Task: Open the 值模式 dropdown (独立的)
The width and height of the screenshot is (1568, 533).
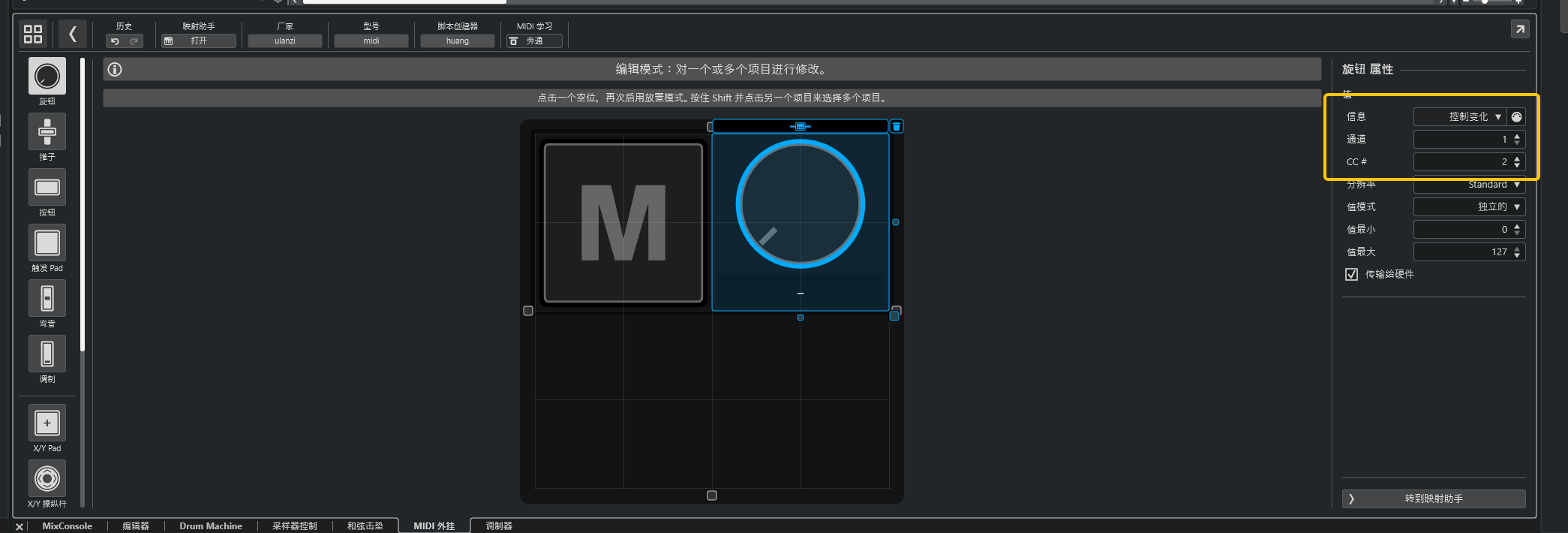Action: [1470, 207]
